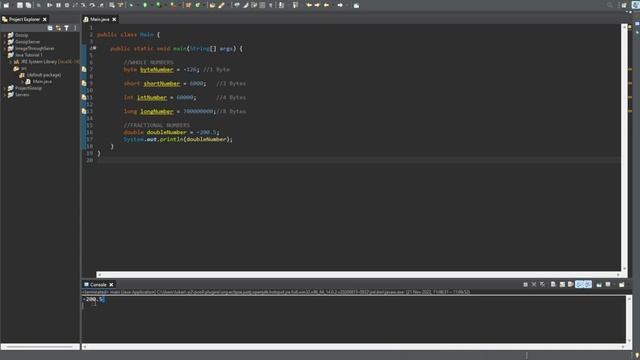
Task: Open the Display Selected Console dropdown arrow
Action: click(x=615, y=284)
